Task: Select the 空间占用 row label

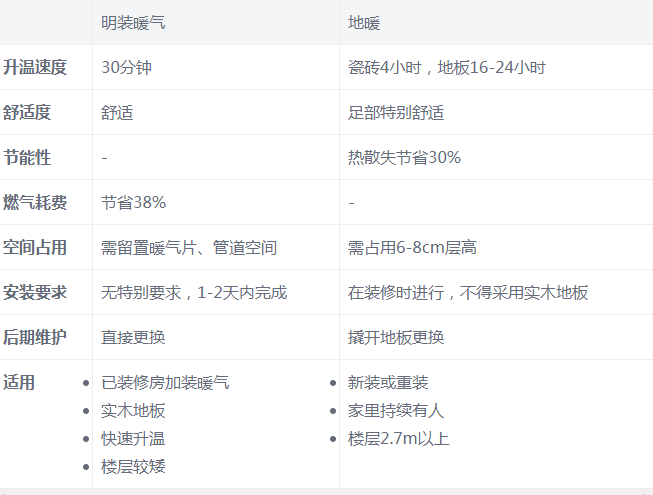Action: (35, 247)
